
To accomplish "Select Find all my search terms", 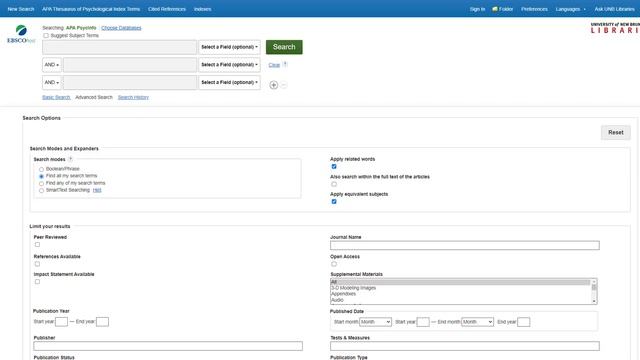I will click(41, 176).
